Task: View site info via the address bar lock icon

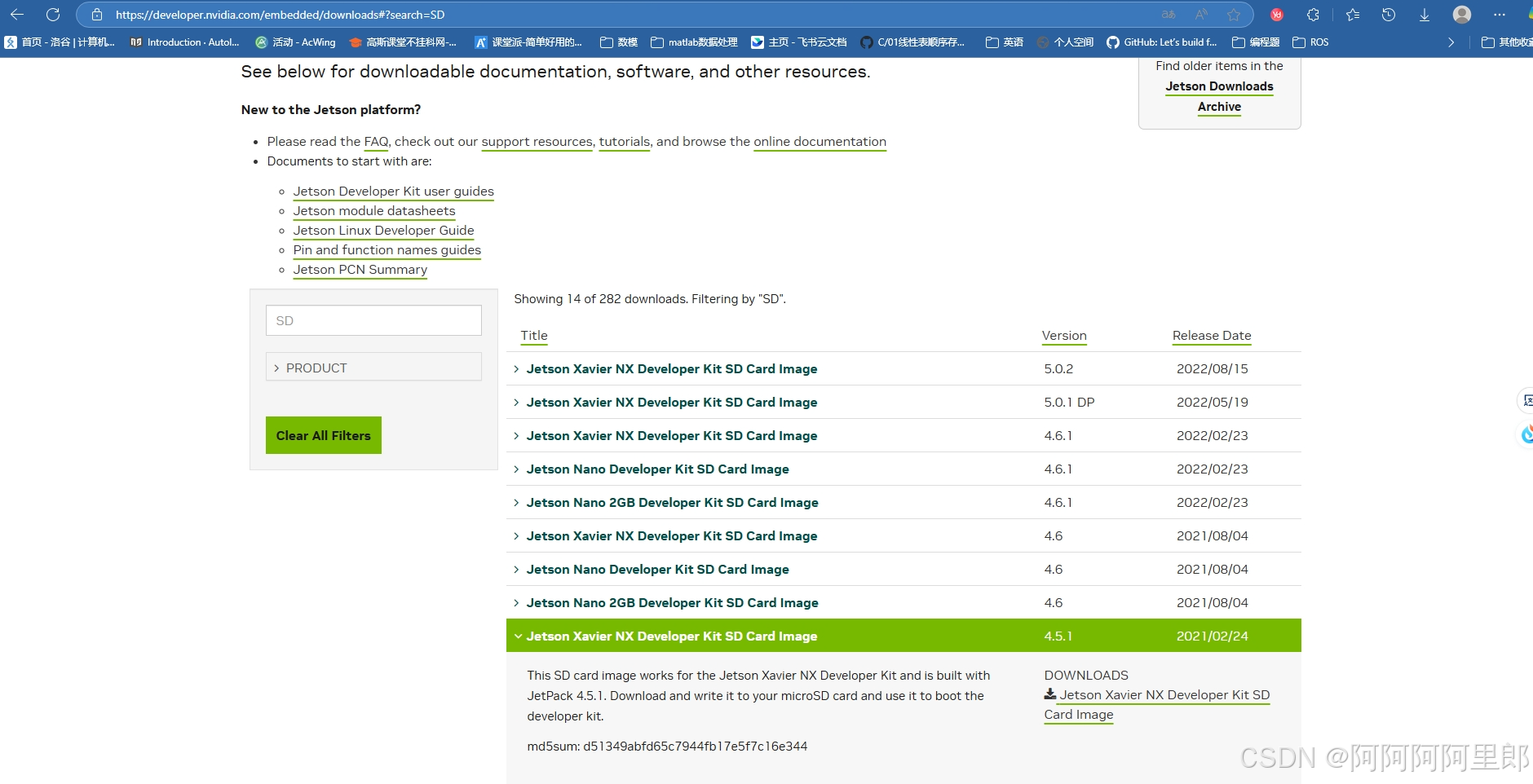Action: pos(97,15)
